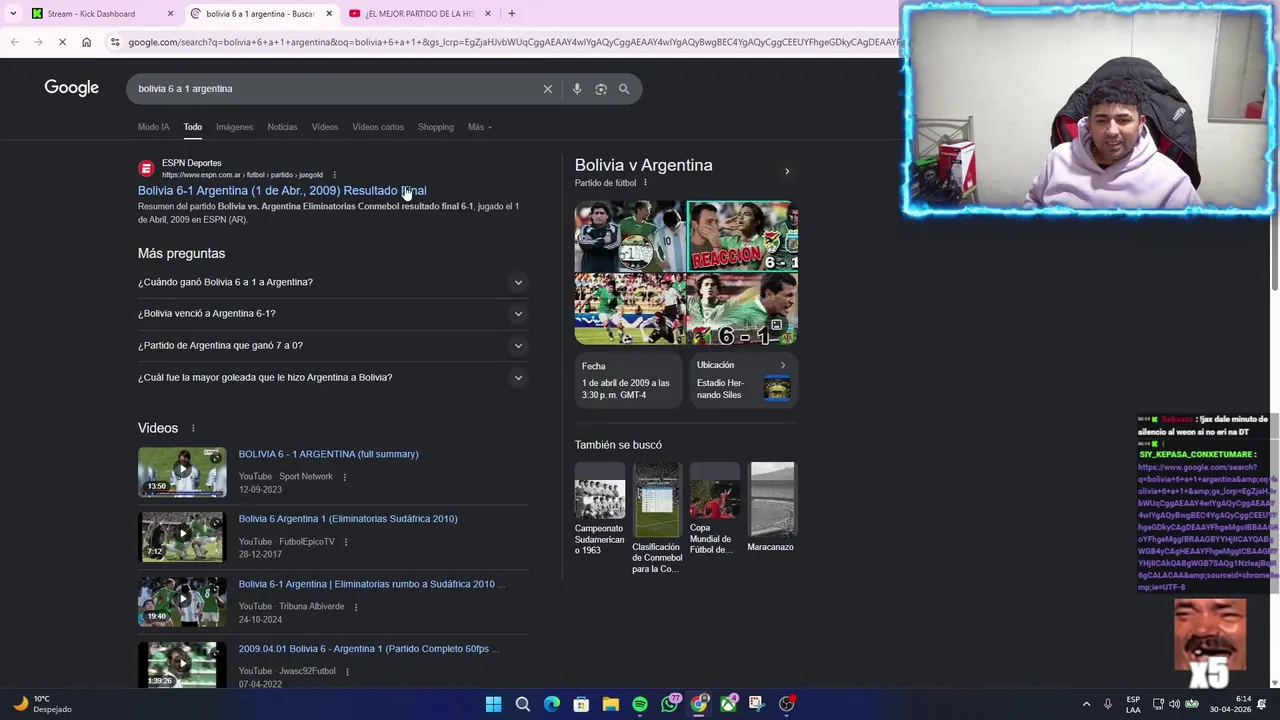Image resolution: width=1280 pixels, height=720 pixels.
Task: Select the Shopping tab
Action: pyautogui.click(x=436, y=127)
